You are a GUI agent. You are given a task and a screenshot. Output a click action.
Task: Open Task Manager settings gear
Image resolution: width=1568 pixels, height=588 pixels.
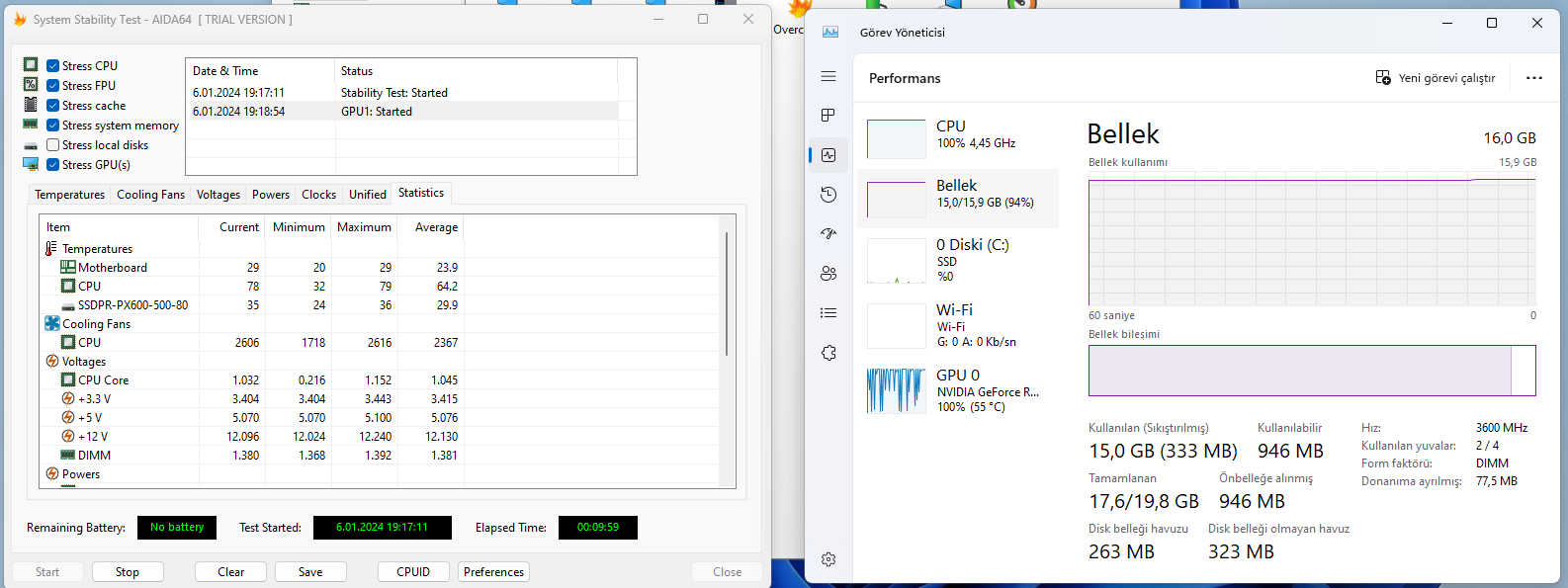pos(828,559)
